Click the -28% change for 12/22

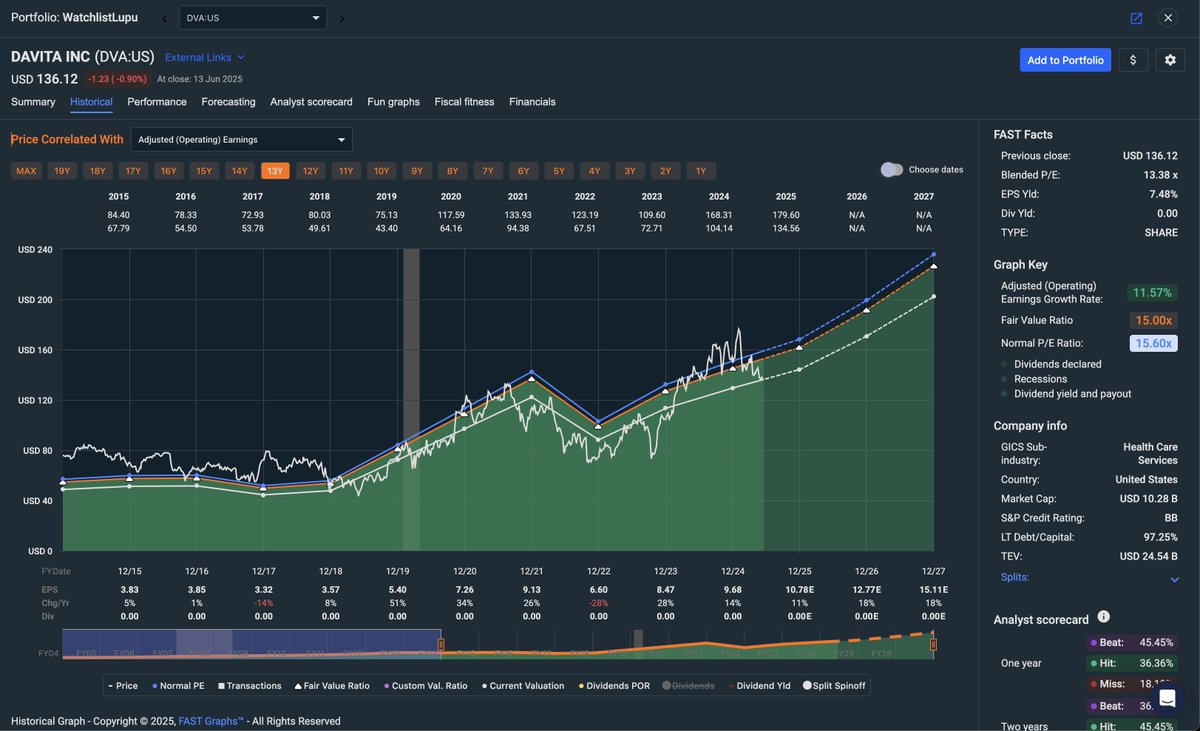click(599, 603)
